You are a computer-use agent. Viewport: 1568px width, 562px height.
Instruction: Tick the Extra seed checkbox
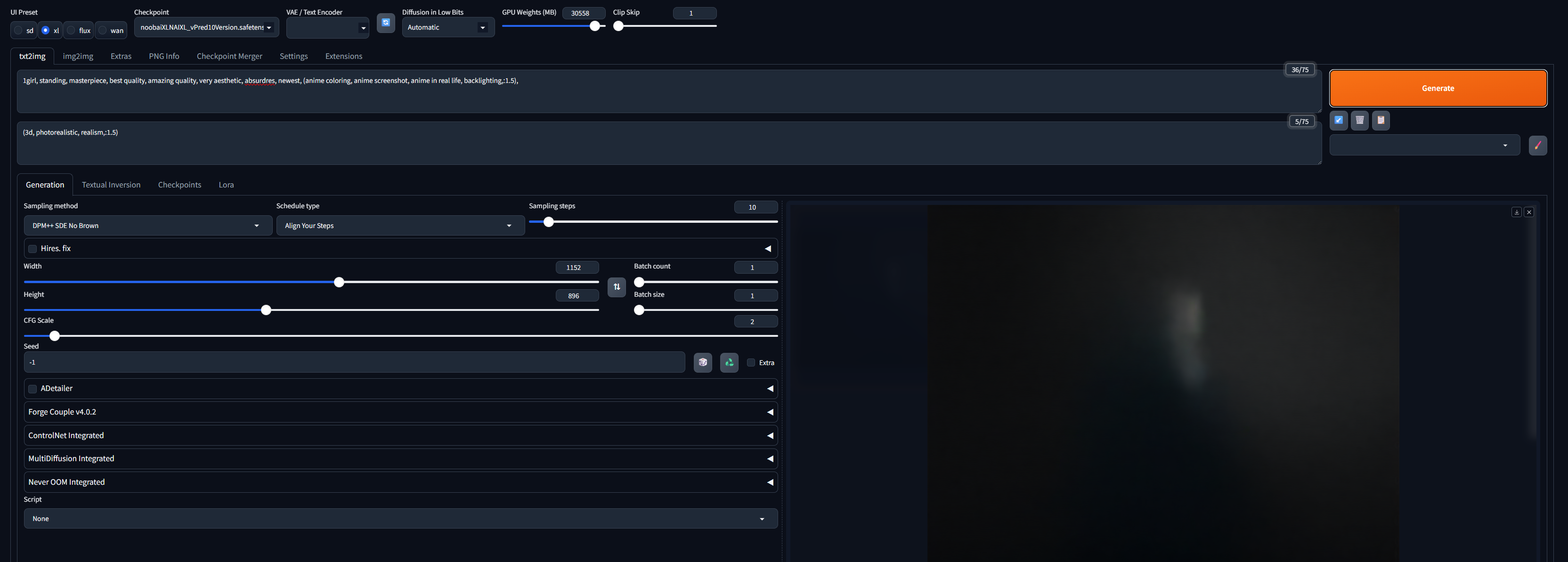pos(750,362)
